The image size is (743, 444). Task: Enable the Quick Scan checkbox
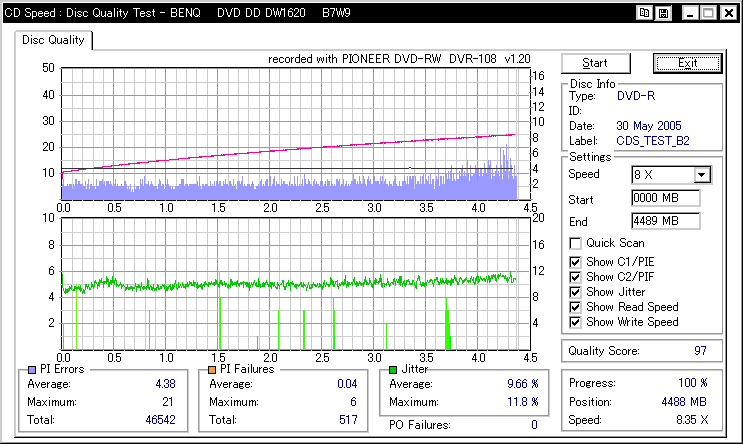575,244
